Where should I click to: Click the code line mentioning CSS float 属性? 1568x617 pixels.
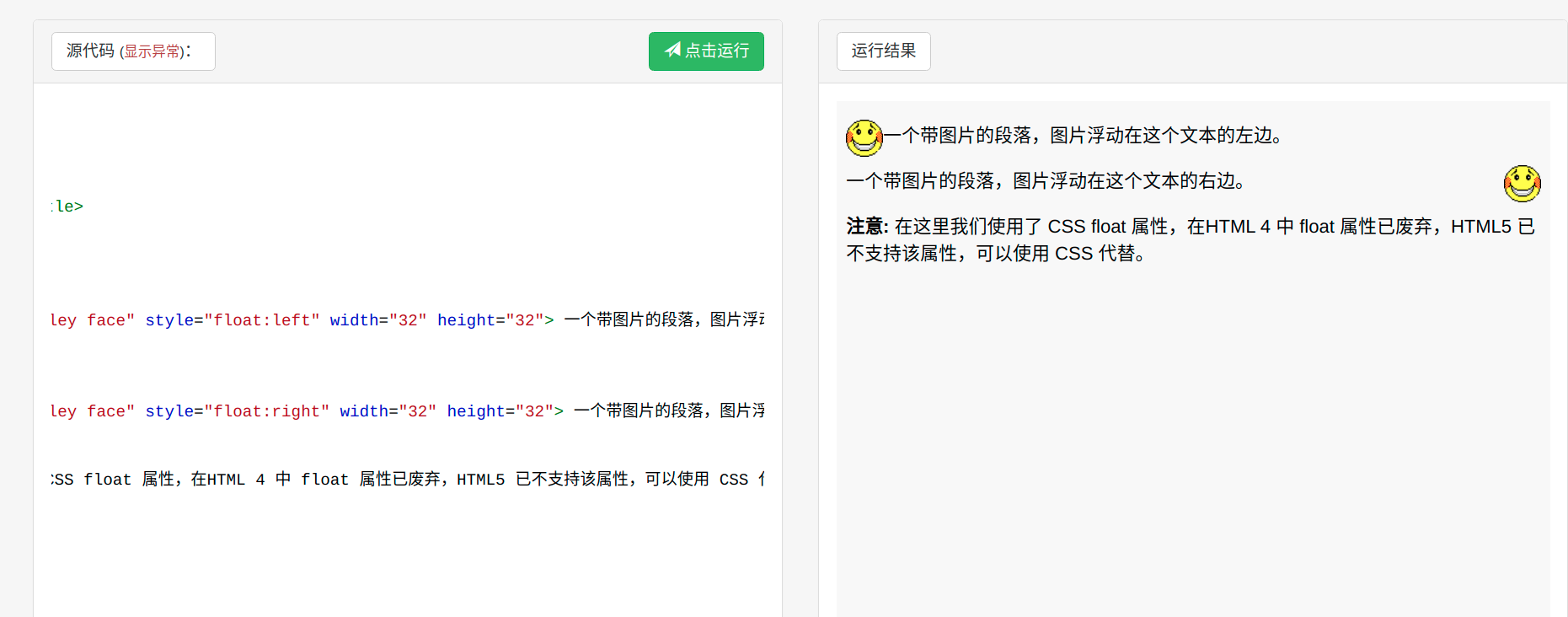point(408,480)
